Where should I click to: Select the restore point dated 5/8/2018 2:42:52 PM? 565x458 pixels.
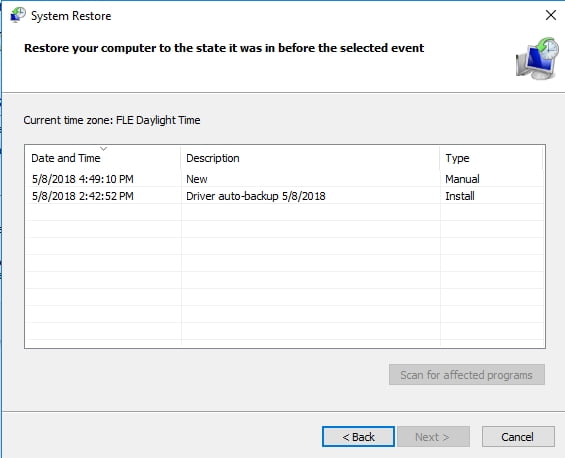284,196
